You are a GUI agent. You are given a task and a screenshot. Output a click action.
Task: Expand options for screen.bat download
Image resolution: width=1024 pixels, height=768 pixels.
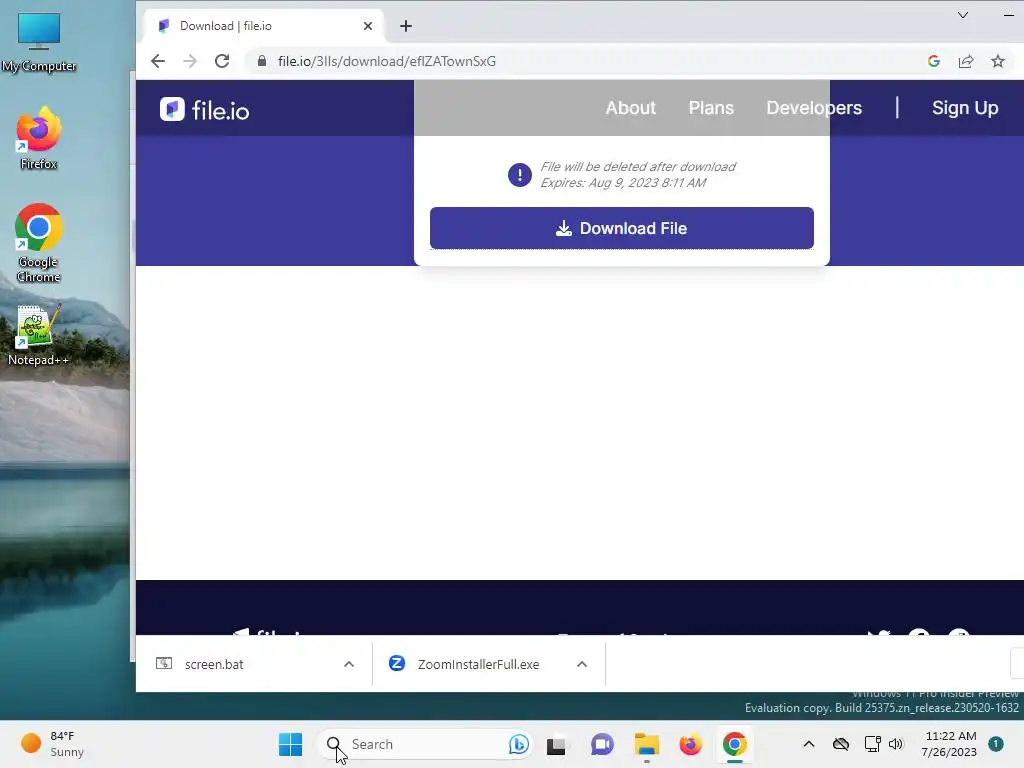349,664
